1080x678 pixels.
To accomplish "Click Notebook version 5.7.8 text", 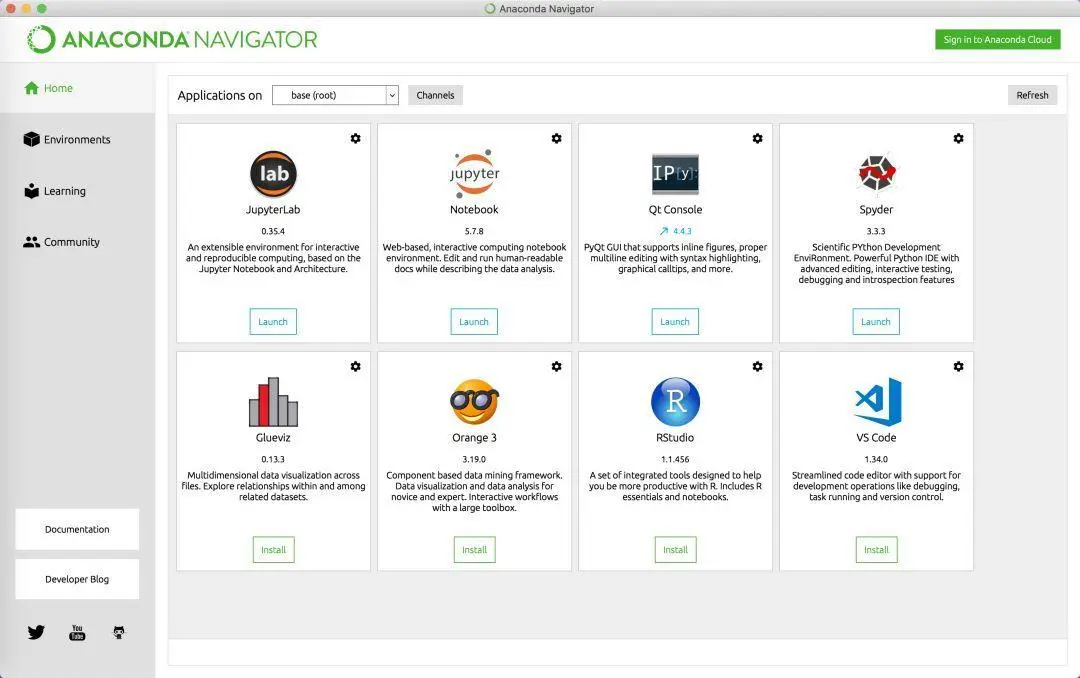I will [474, 231].
